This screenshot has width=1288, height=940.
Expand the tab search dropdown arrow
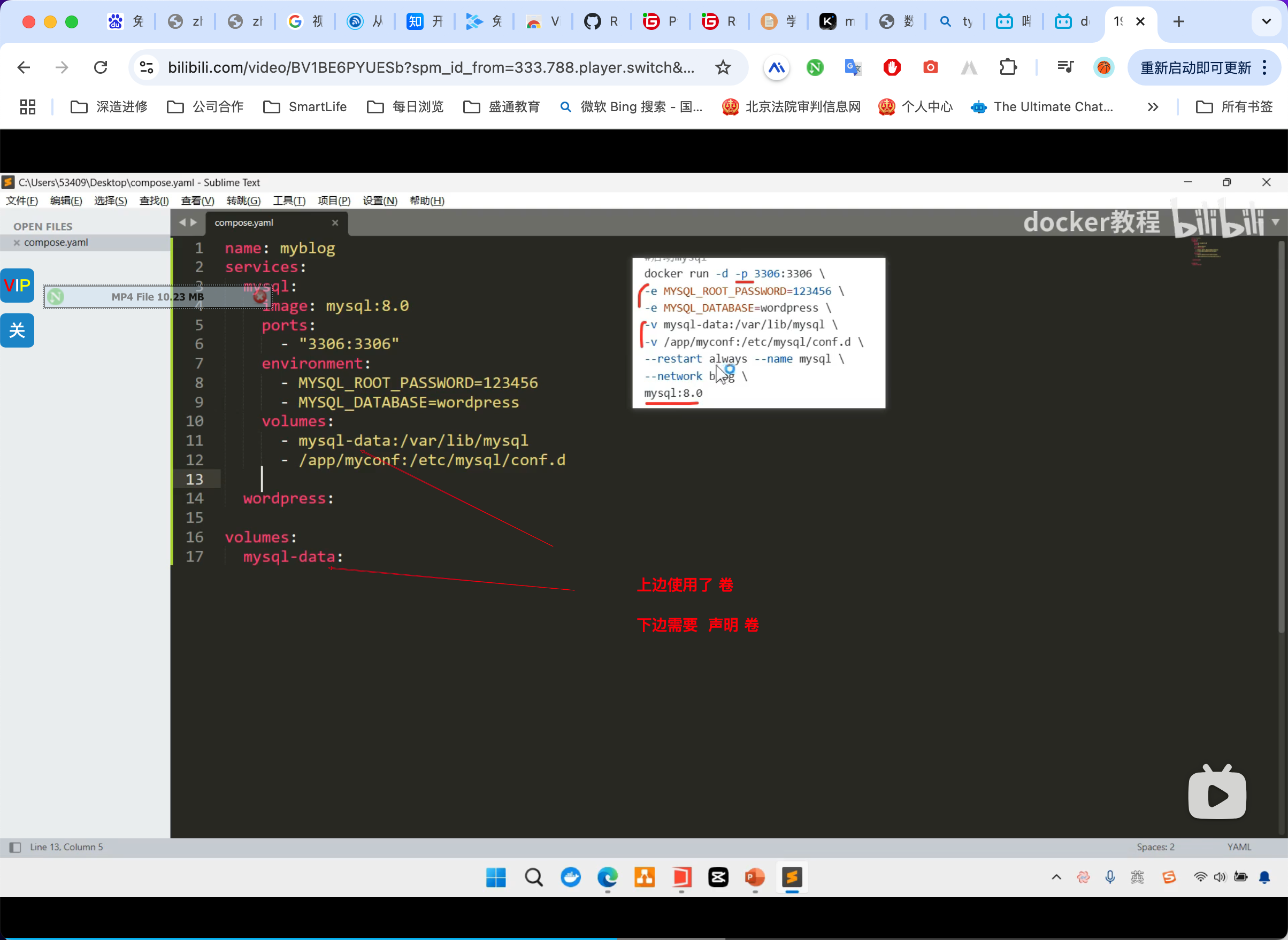point(1266,21)
